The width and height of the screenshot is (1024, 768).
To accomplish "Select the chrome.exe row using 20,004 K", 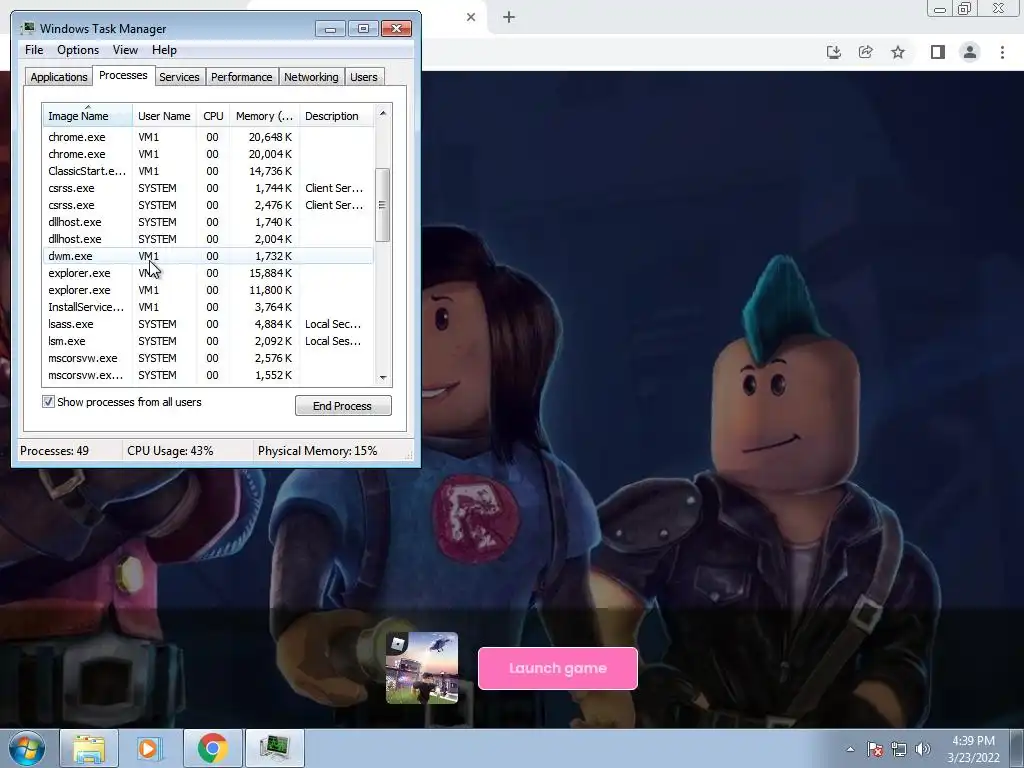I will click(x=208, y=154).
